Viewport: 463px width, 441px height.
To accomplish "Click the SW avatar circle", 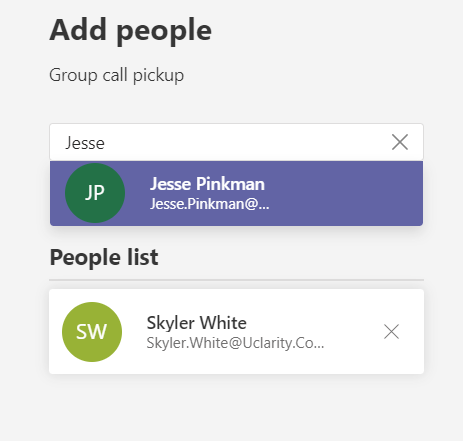I will (92, 332).
